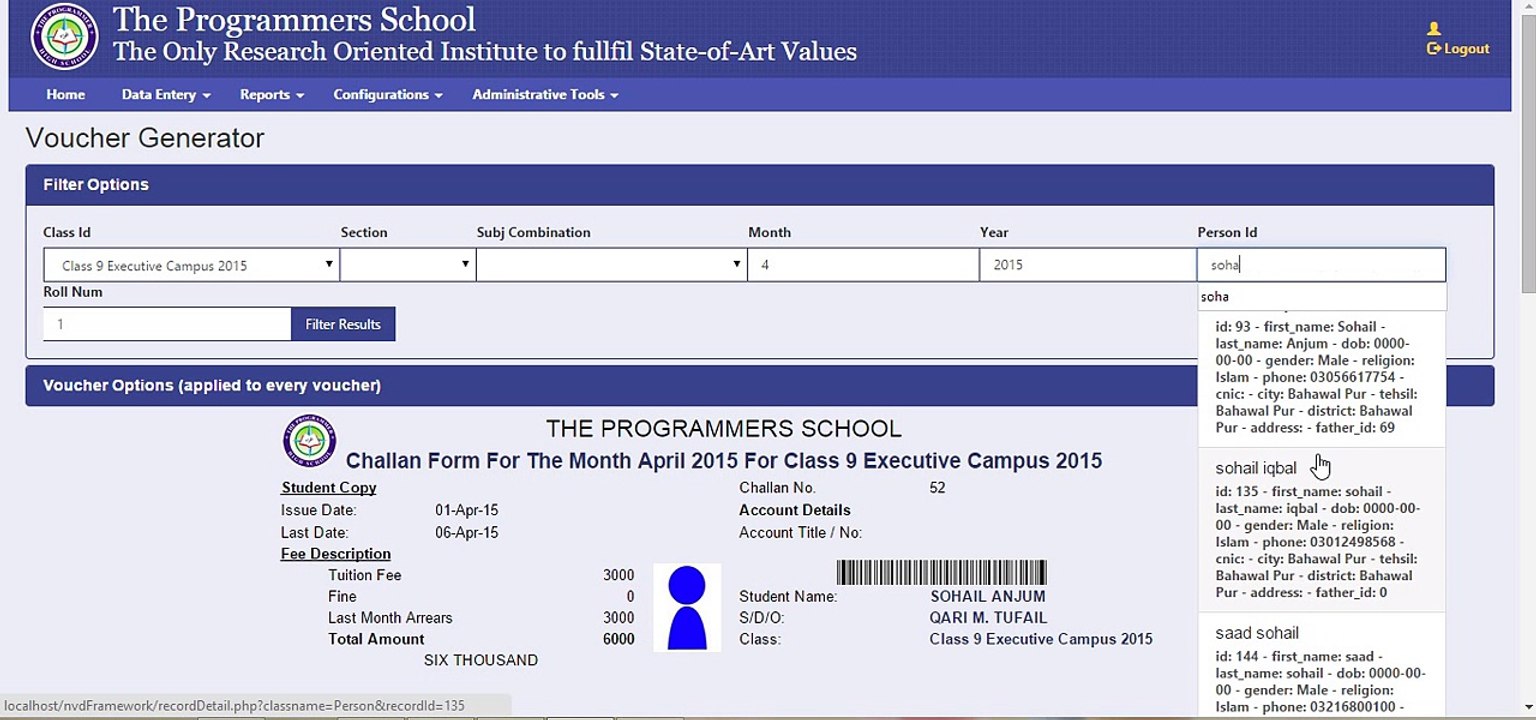Expand the Data Entery menu
This screenshot has width=1536, height=720.
166,94
